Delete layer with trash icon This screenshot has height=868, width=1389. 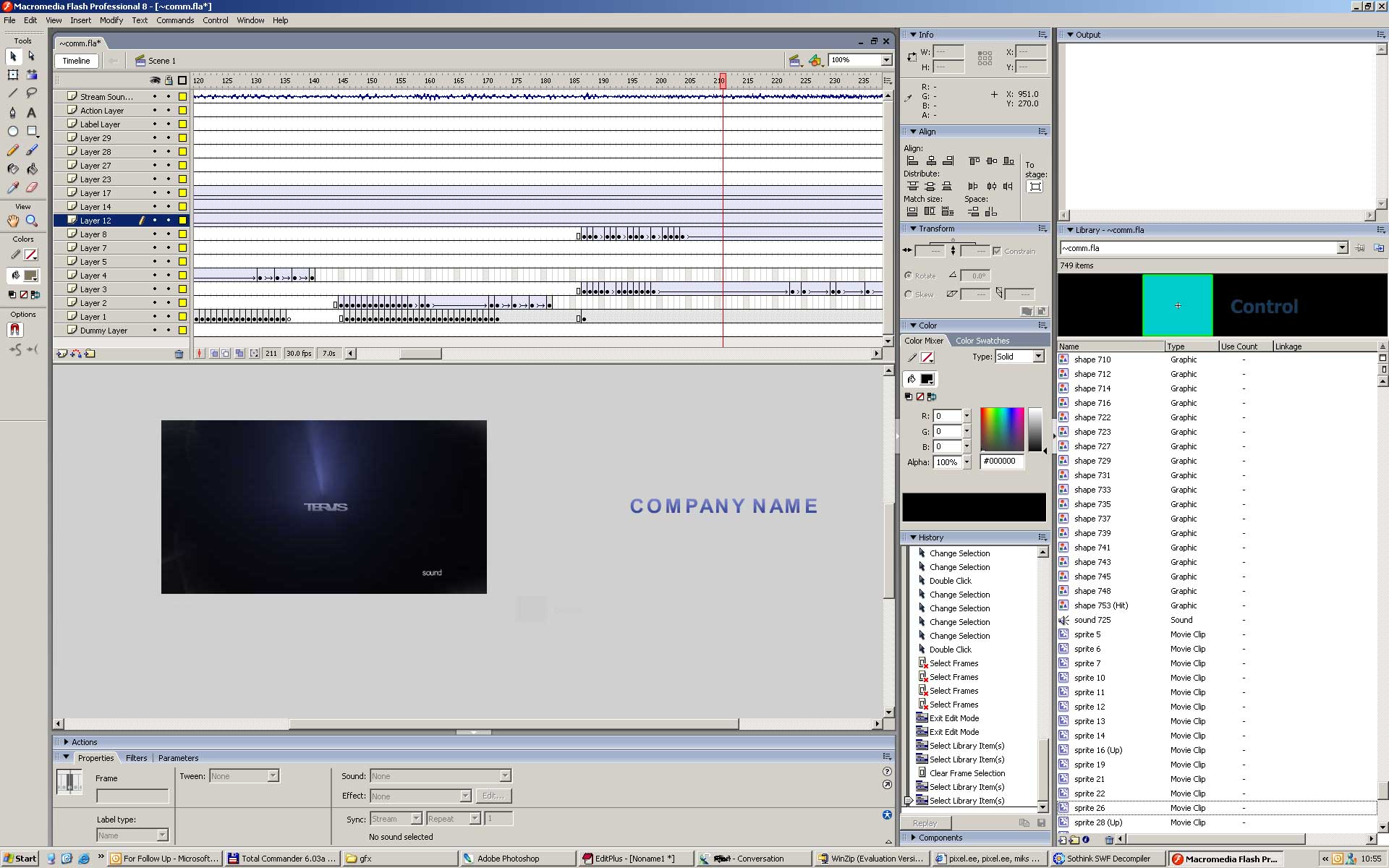[179, 354]
